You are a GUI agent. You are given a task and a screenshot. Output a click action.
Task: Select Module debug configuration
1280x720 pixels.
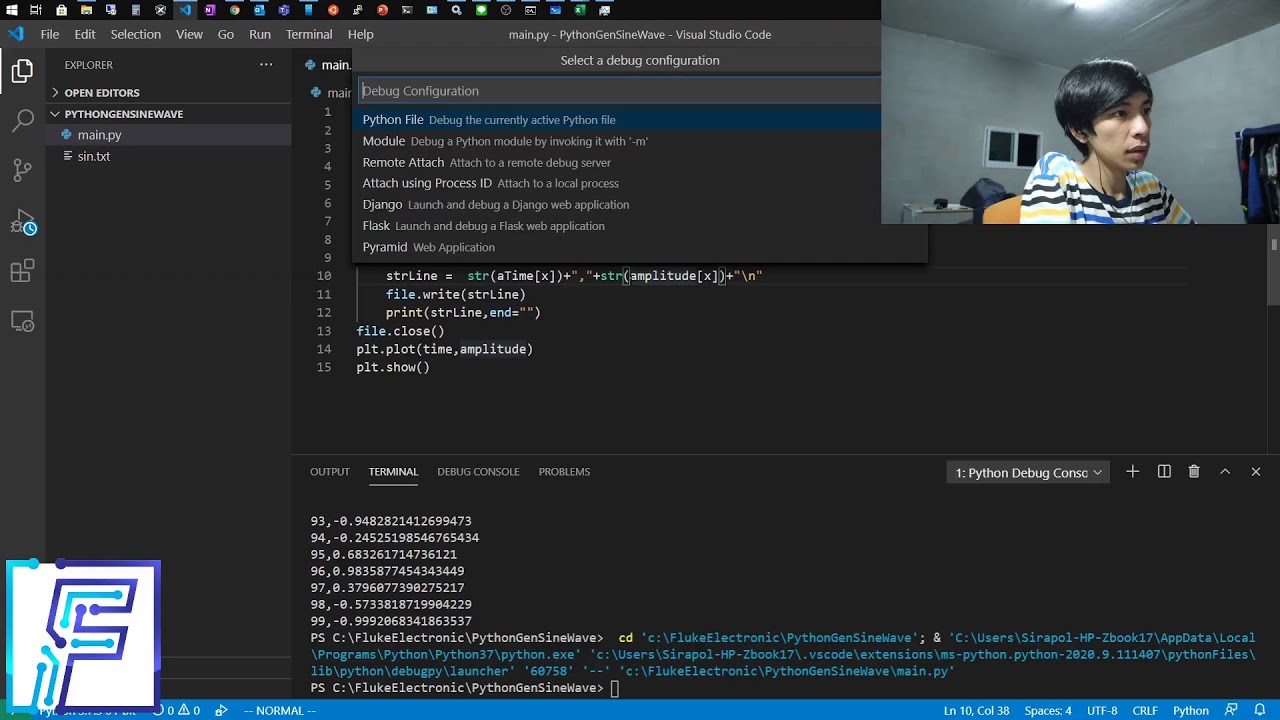(640, 141)
